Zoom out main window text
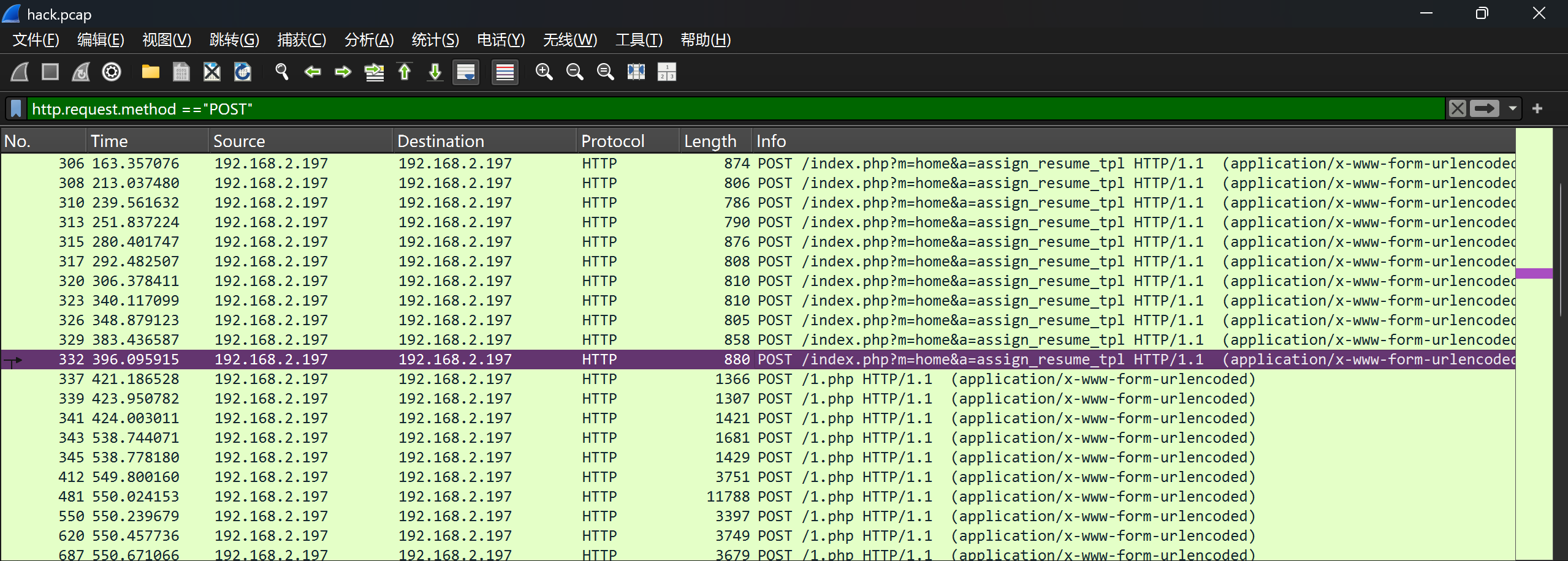This screenshot has height=561, width=1568. tap(575, 72)
